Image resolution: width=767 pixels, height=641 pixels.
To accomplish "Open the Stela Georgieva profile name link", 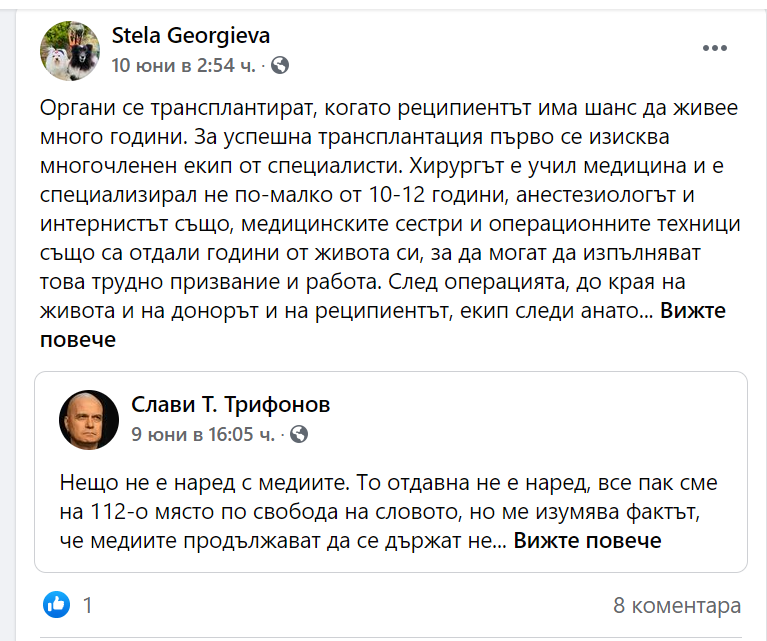I will [190, 36].
